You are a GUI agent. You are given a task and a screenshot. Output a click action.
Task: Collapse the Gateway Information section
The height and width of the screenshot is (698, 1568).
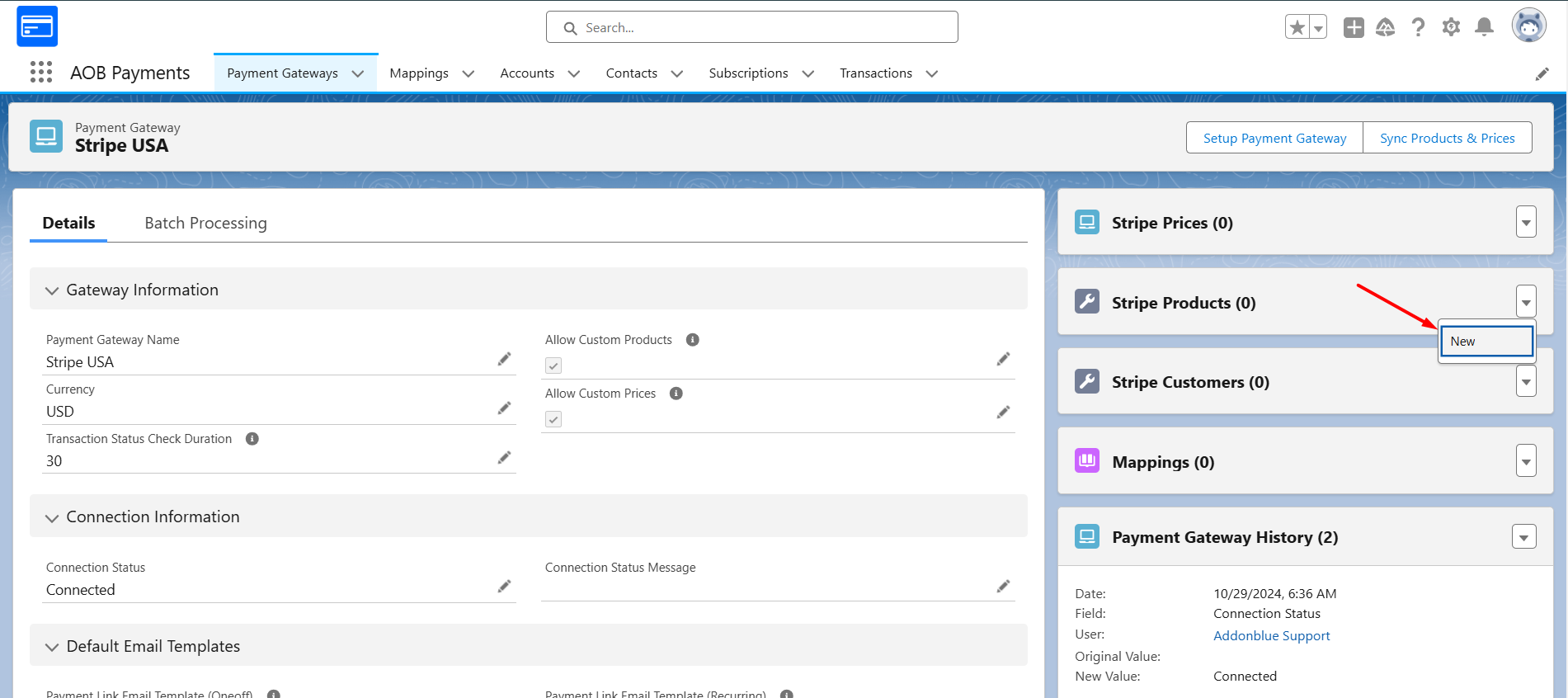(x=52, y=290)
